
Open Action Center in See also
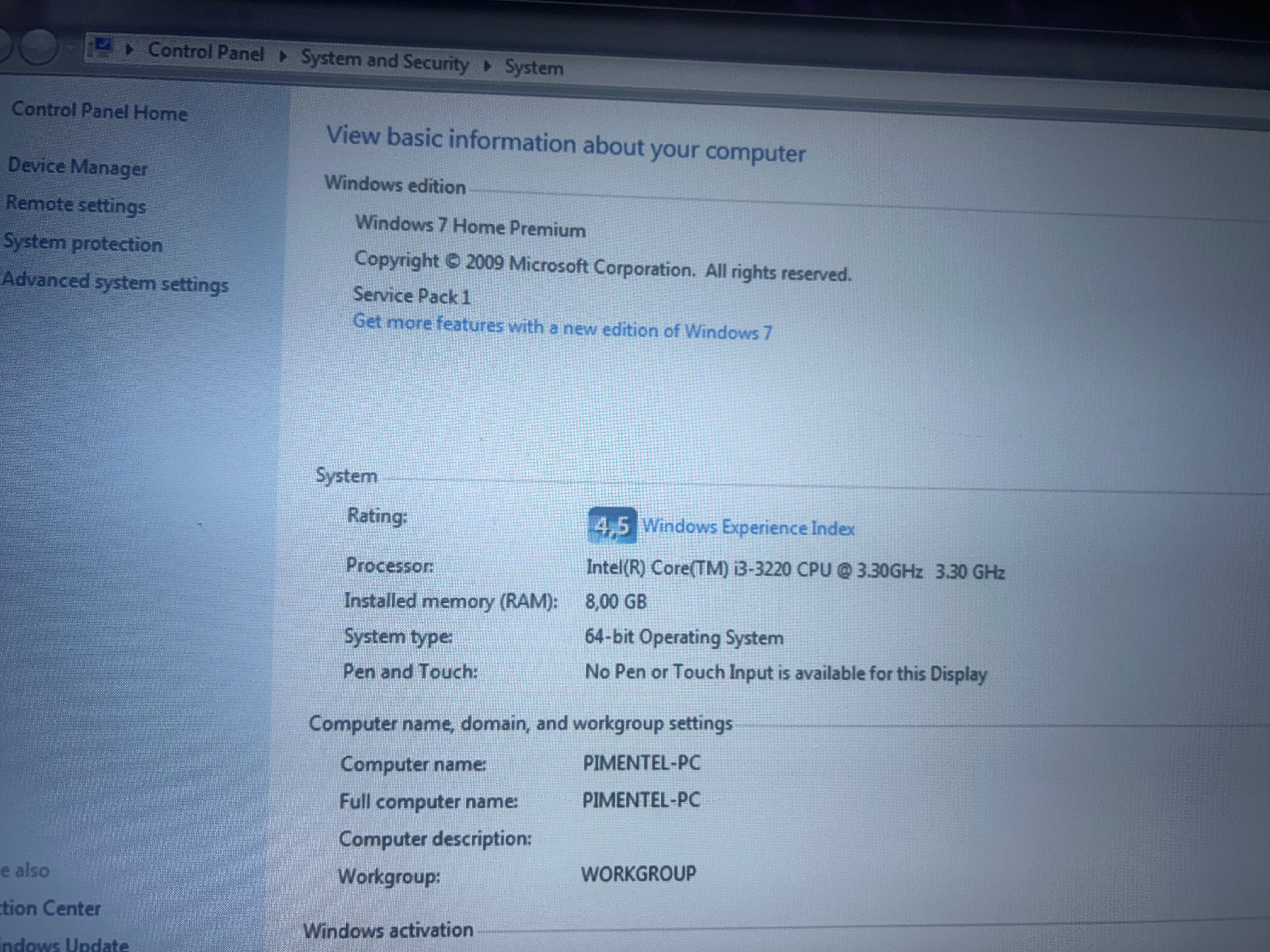coord(50,908)
